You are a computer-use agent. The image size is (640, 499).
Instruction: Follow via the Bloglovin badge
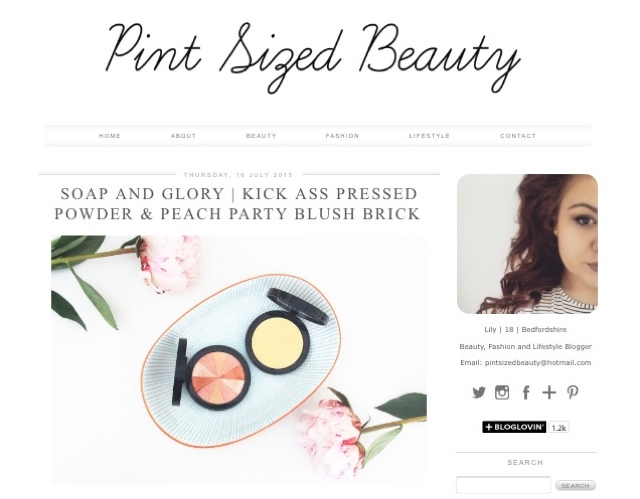(x=514, y=427)
